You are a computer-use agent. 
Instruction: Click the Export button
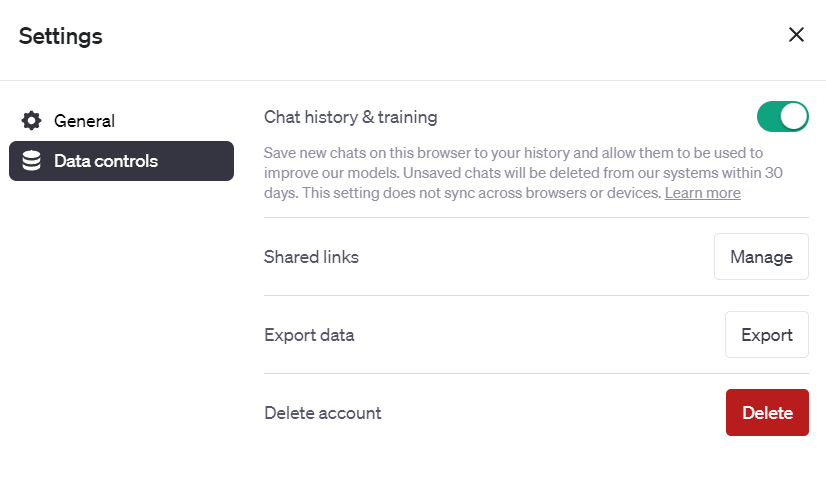coord(766,334)
